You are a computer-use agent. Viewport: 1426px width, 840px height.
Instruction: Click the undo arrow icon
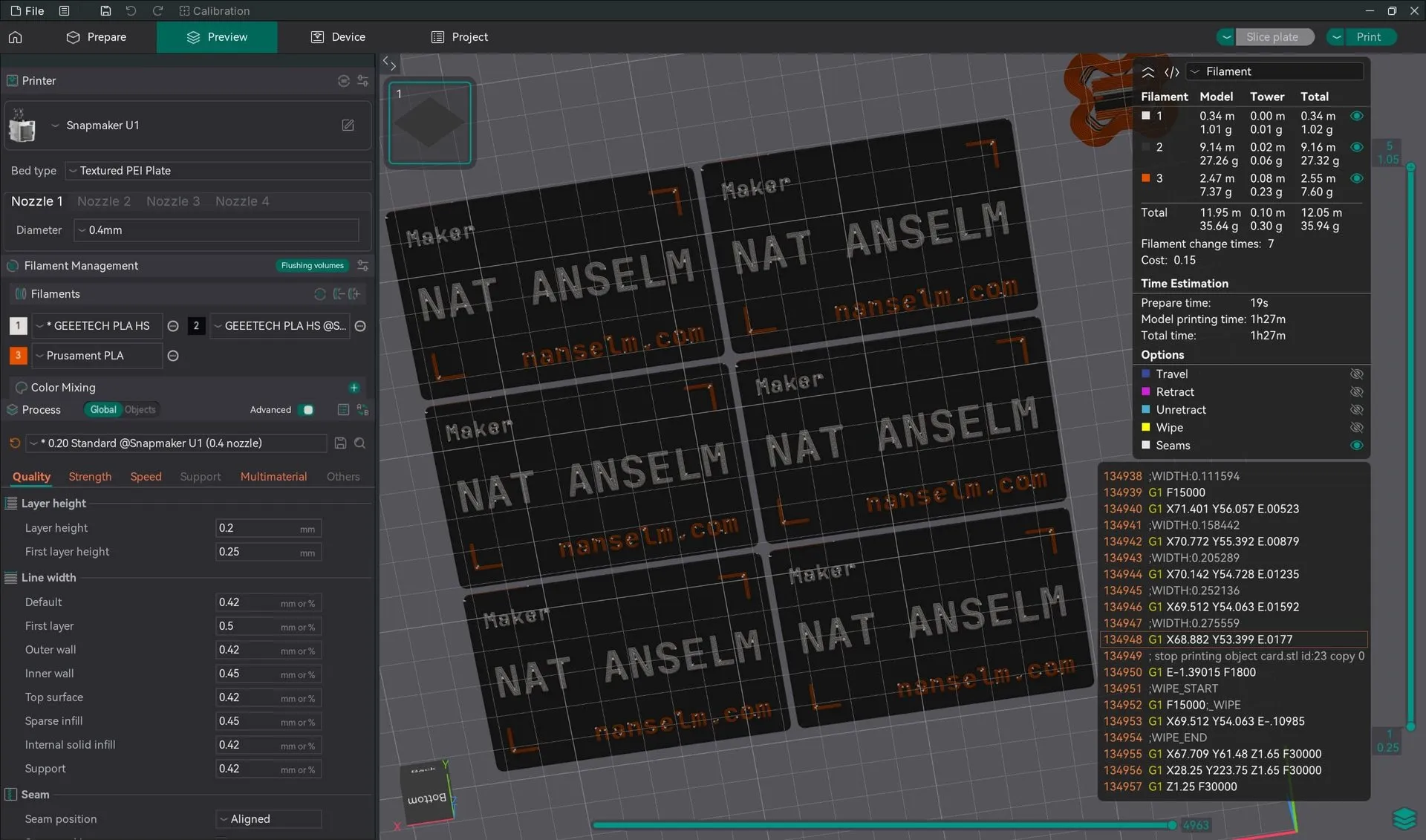[x=131, y=11]
